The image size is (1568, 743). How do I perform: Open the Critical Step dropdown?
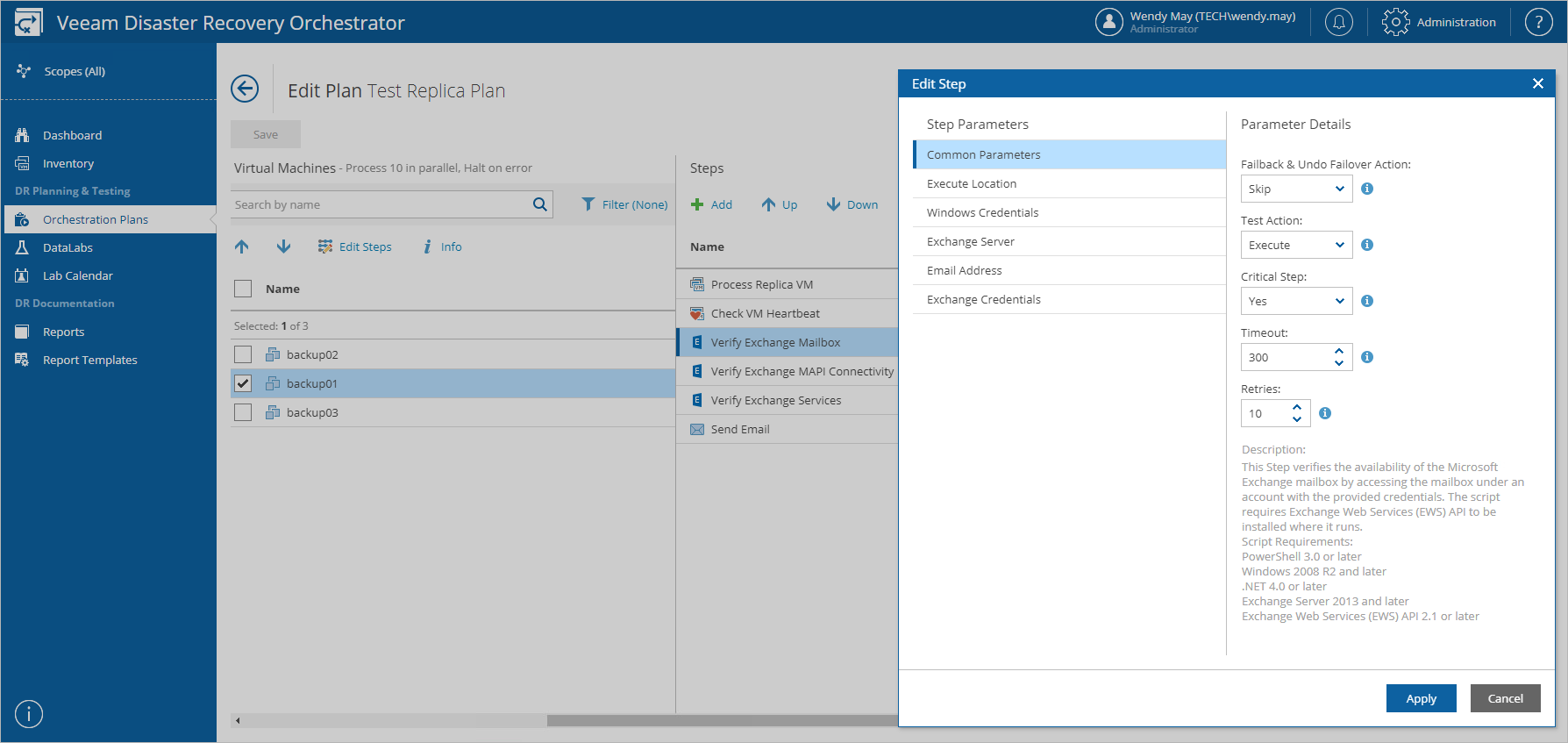click(1296, 301)
